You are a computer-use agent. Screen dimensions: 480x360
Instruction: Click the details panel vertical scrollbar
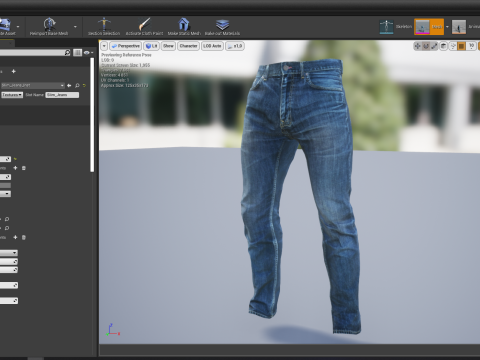point(92,115)
